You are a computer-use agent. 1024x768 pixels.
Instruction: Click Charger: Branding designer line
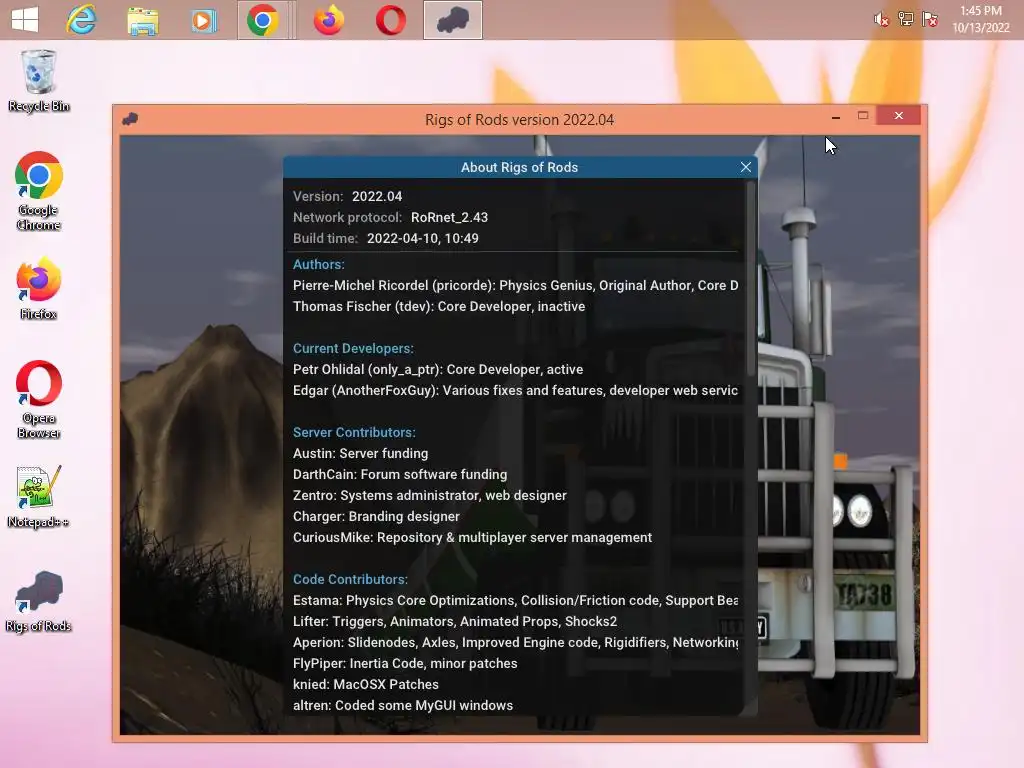tap(376, 517)
